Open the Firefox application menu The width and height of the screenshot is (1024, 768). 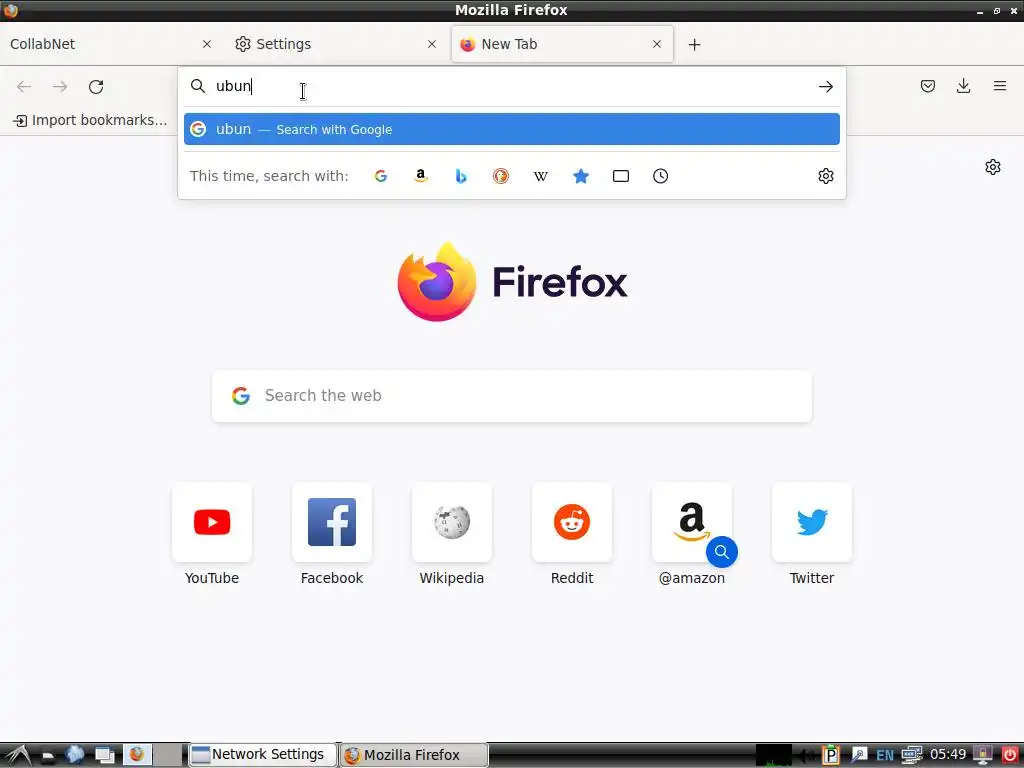(999, 86)
